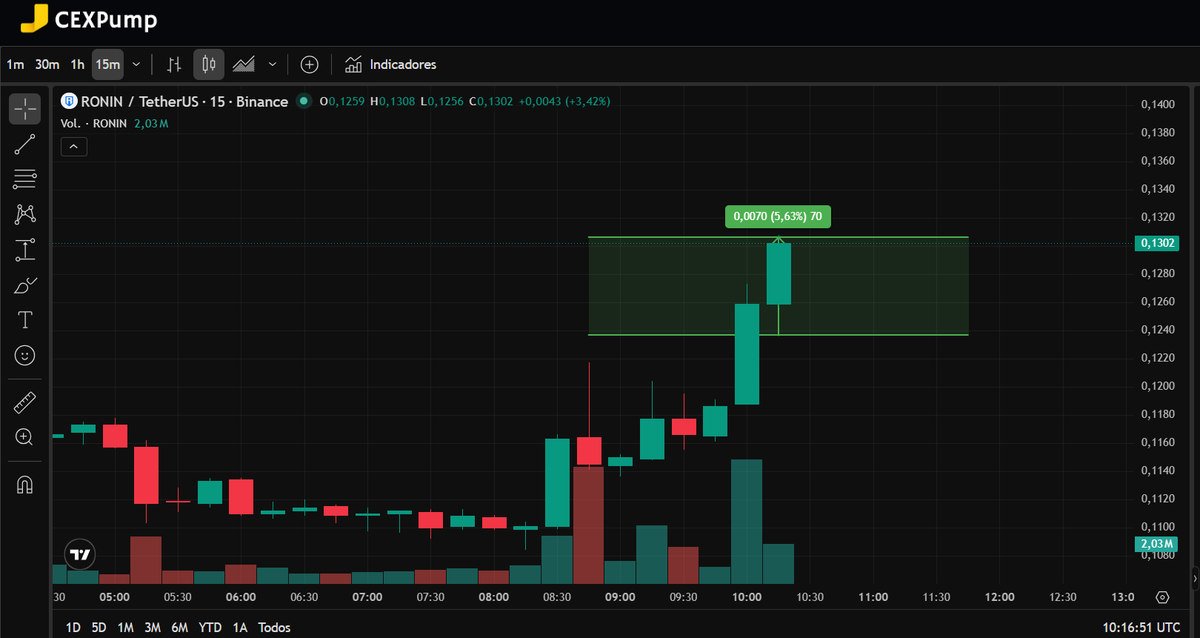The height and width of the screenshot is (638, 1200).
Task: Select the 1m interval
Action: [x=15, y=64]
